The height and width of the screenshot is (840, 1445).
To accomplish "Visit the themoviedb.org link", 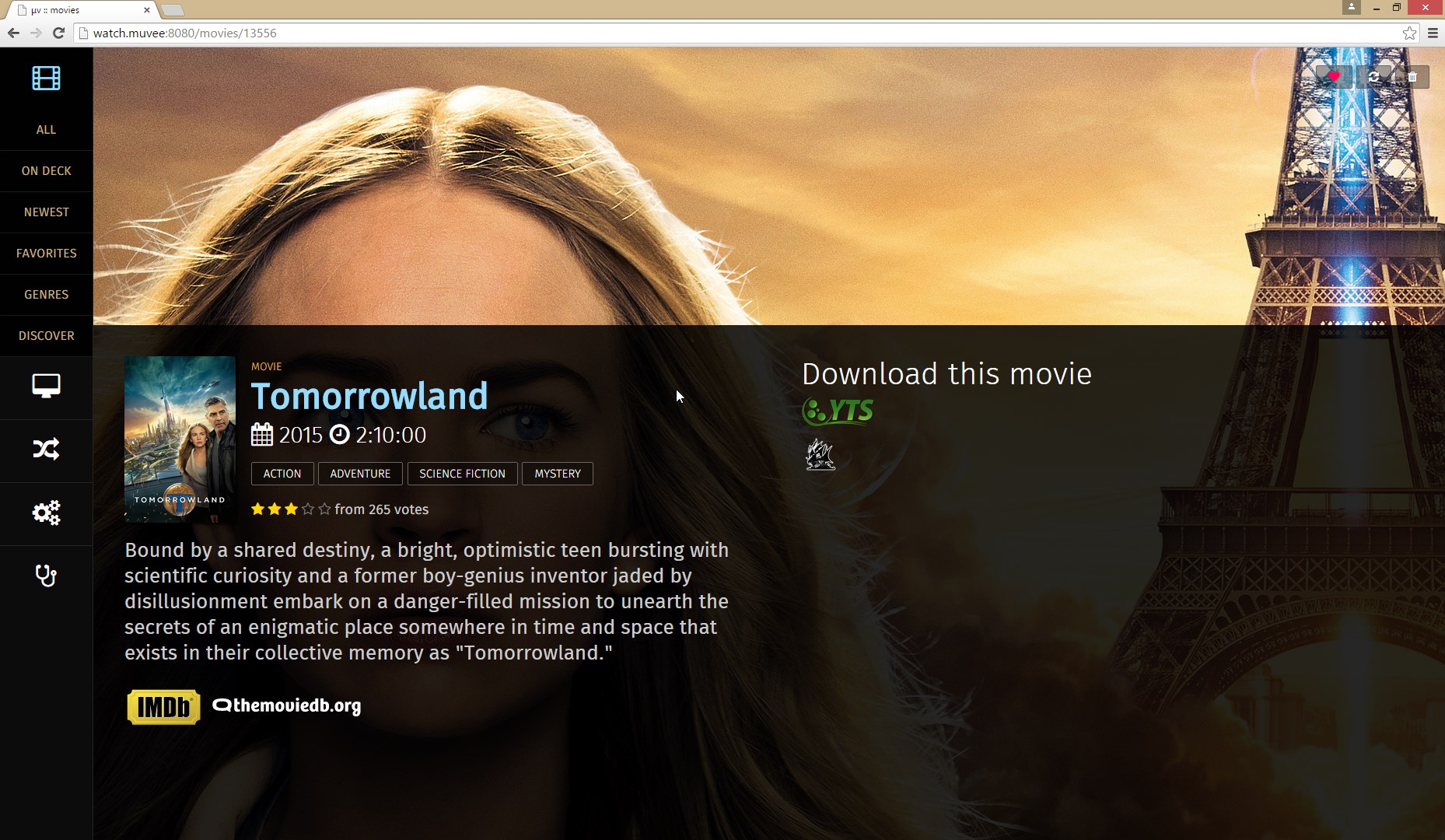I will [x=286, y=706].
